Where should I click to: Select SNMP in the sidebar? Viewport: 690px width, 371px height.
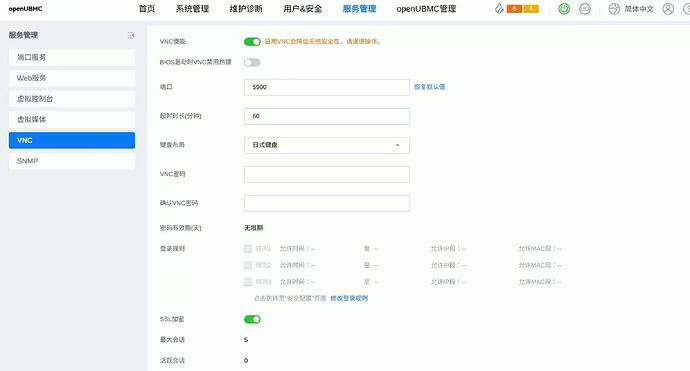(72, 161)
